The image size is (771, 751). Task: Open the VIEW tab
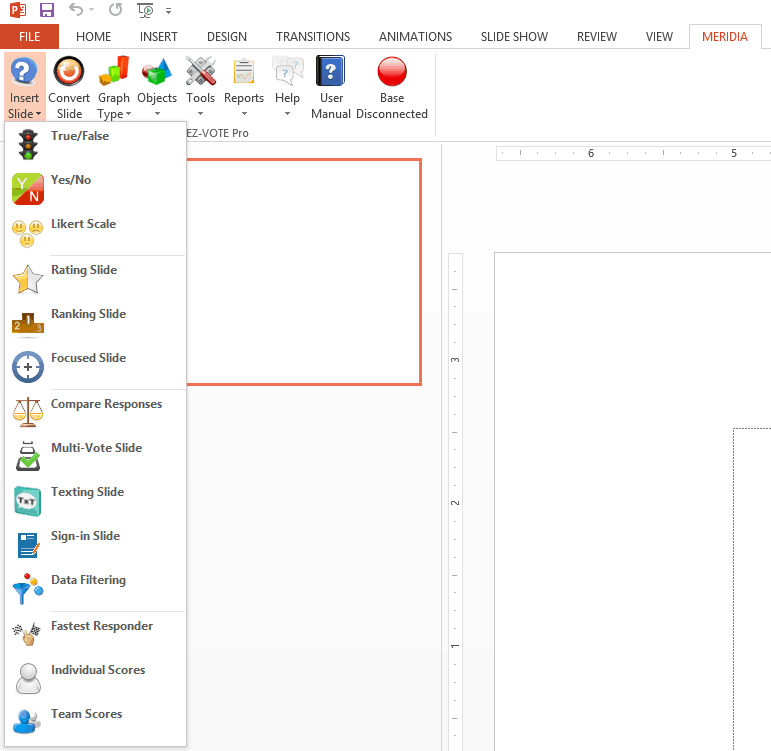pos(659,37)
